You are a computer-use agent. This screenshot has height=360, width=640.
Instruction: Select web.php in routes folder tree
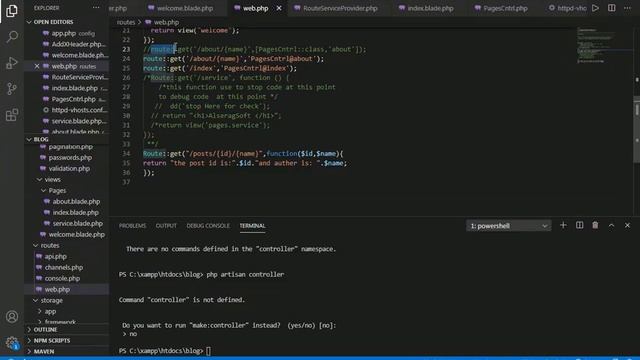point(67,289)
